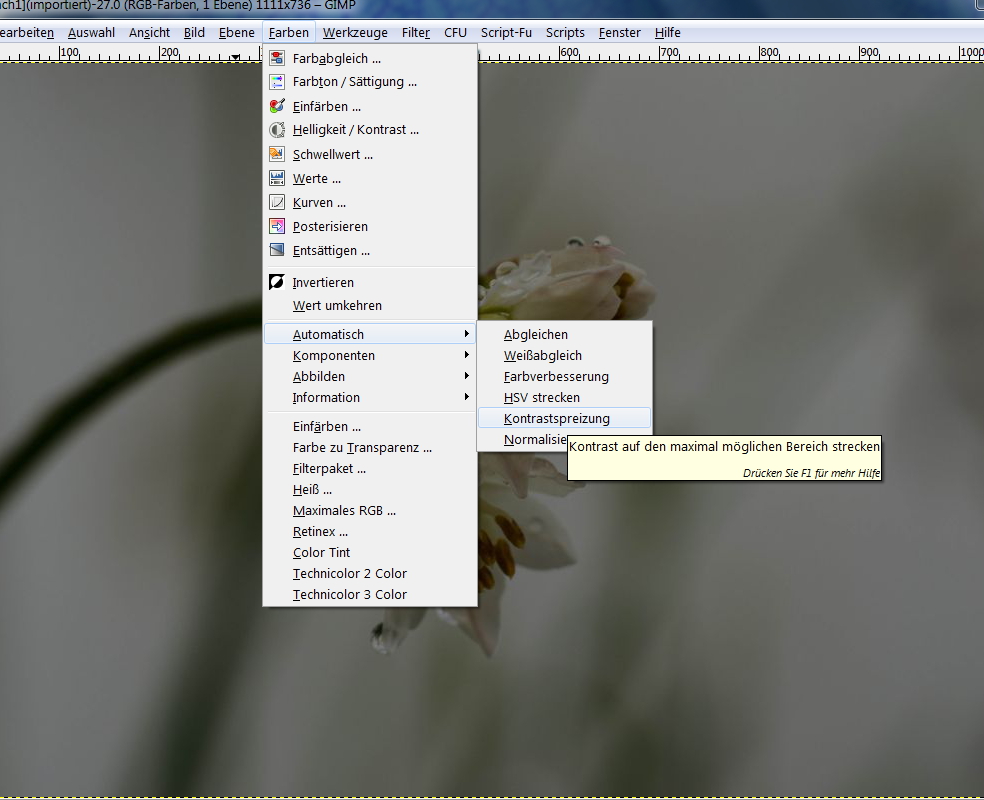984x800 pixels.
Task: Choose Posterisieren menu entry
Action: pyautogui.click(x=370, y=226)
